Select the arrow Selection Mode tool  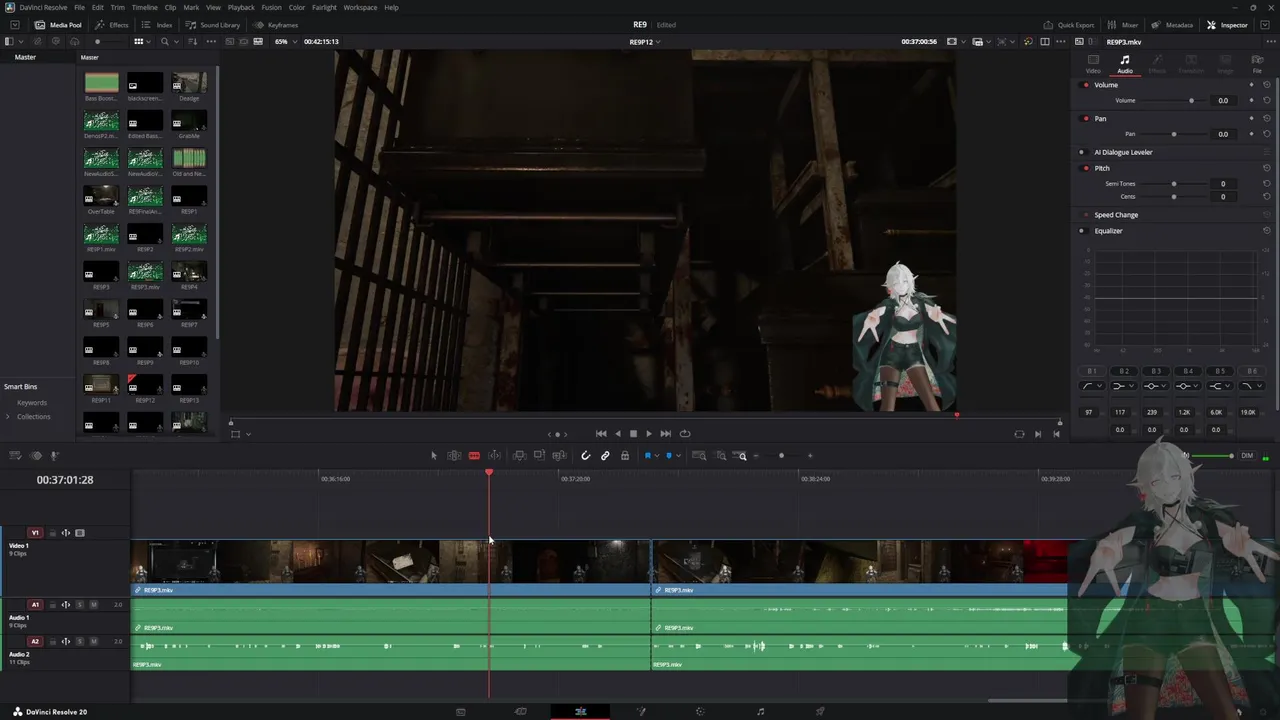(x=434, y=456)
